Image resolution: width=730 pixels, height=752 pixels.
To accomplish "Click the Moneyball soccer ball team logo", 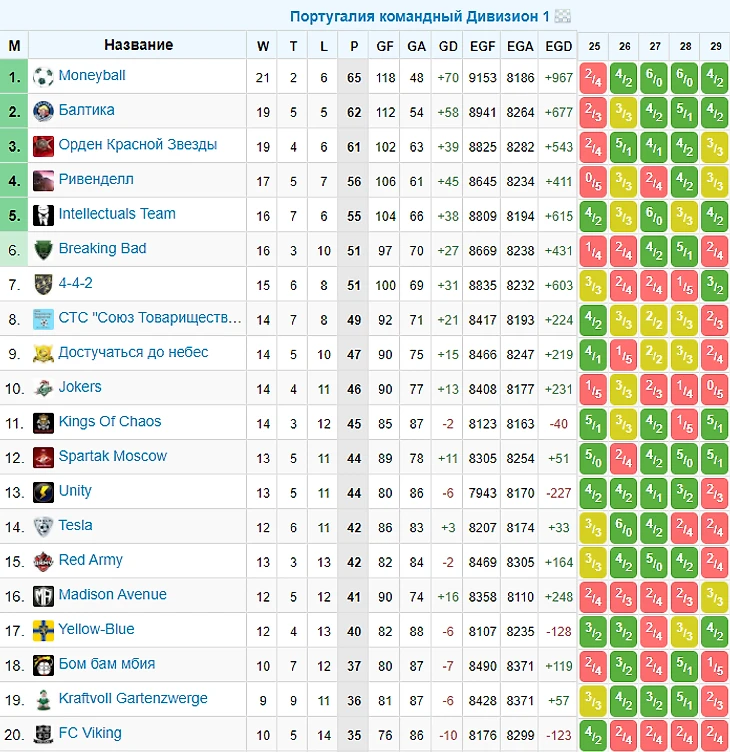I will pyautogui.click(x=43, y=77).
